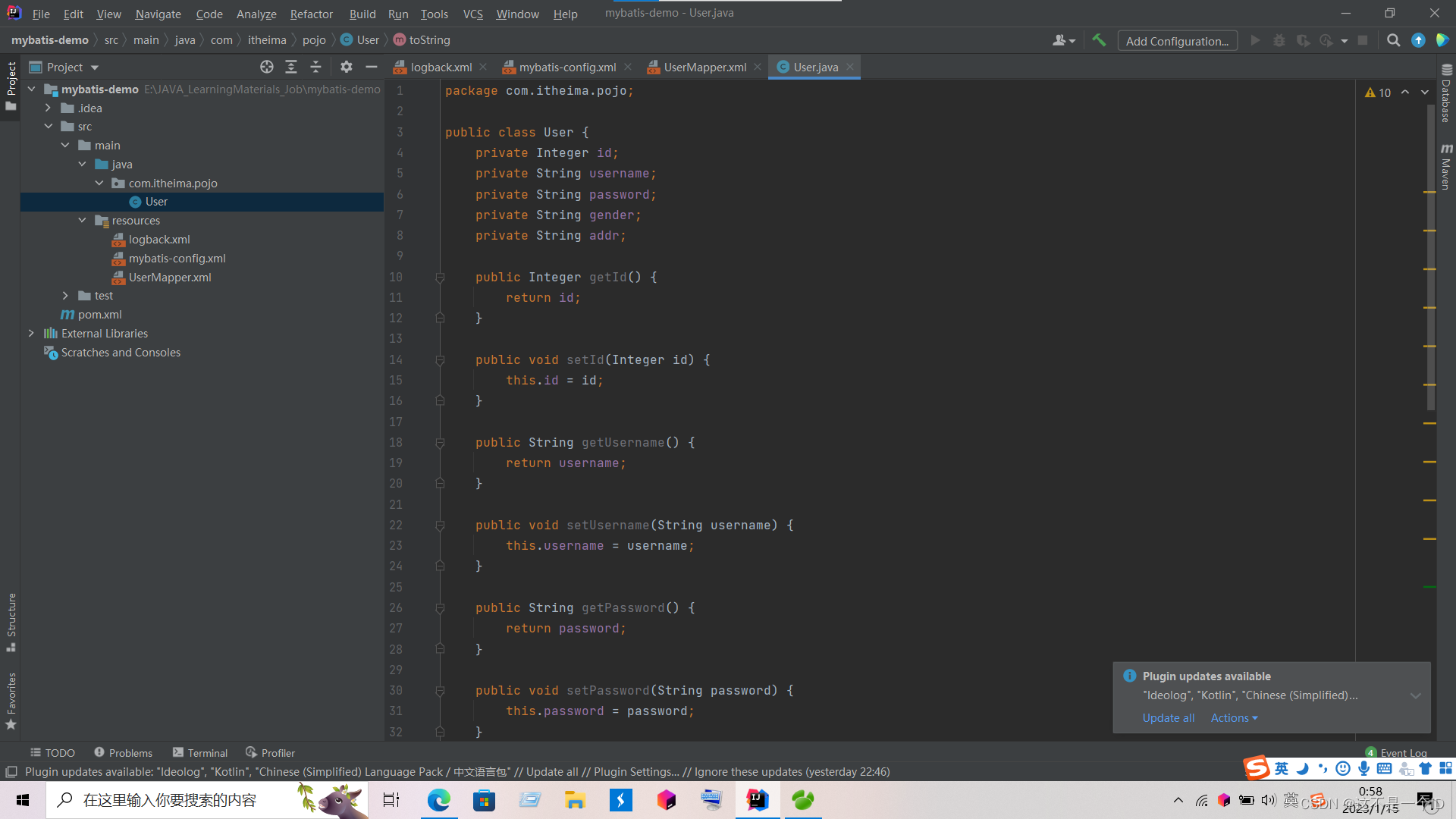
Task: Select the Search Everywhere icon
Action: point(1393,40)
